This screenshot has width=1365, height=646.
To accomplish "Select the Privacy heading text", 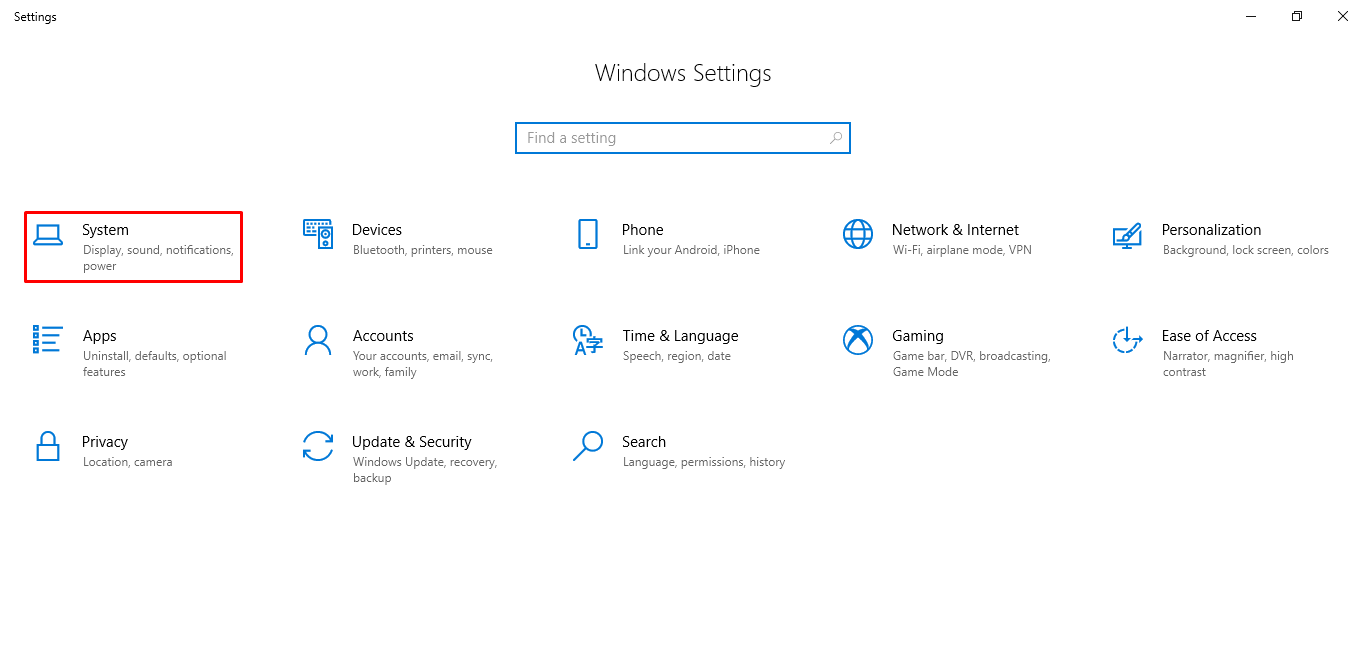I will (x=105, y=442).
